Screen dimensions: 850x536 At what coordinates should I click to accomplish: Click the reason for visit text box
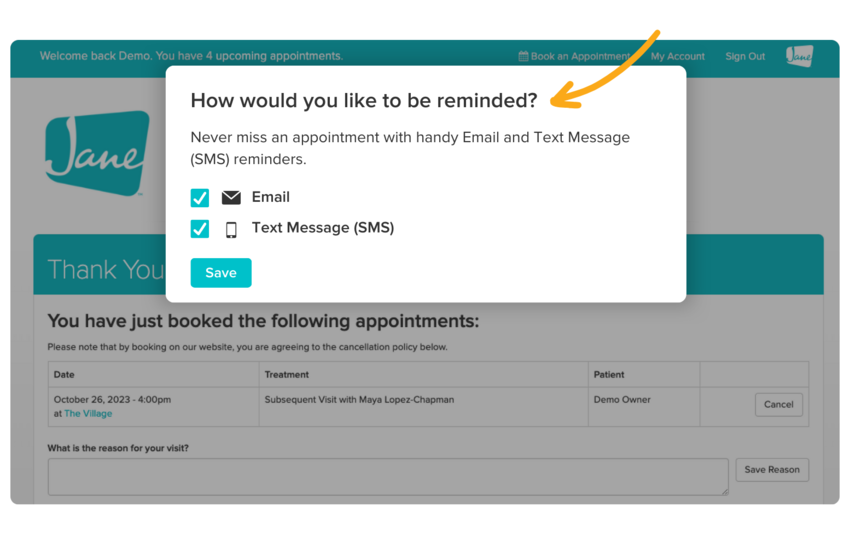pos(387,477)
